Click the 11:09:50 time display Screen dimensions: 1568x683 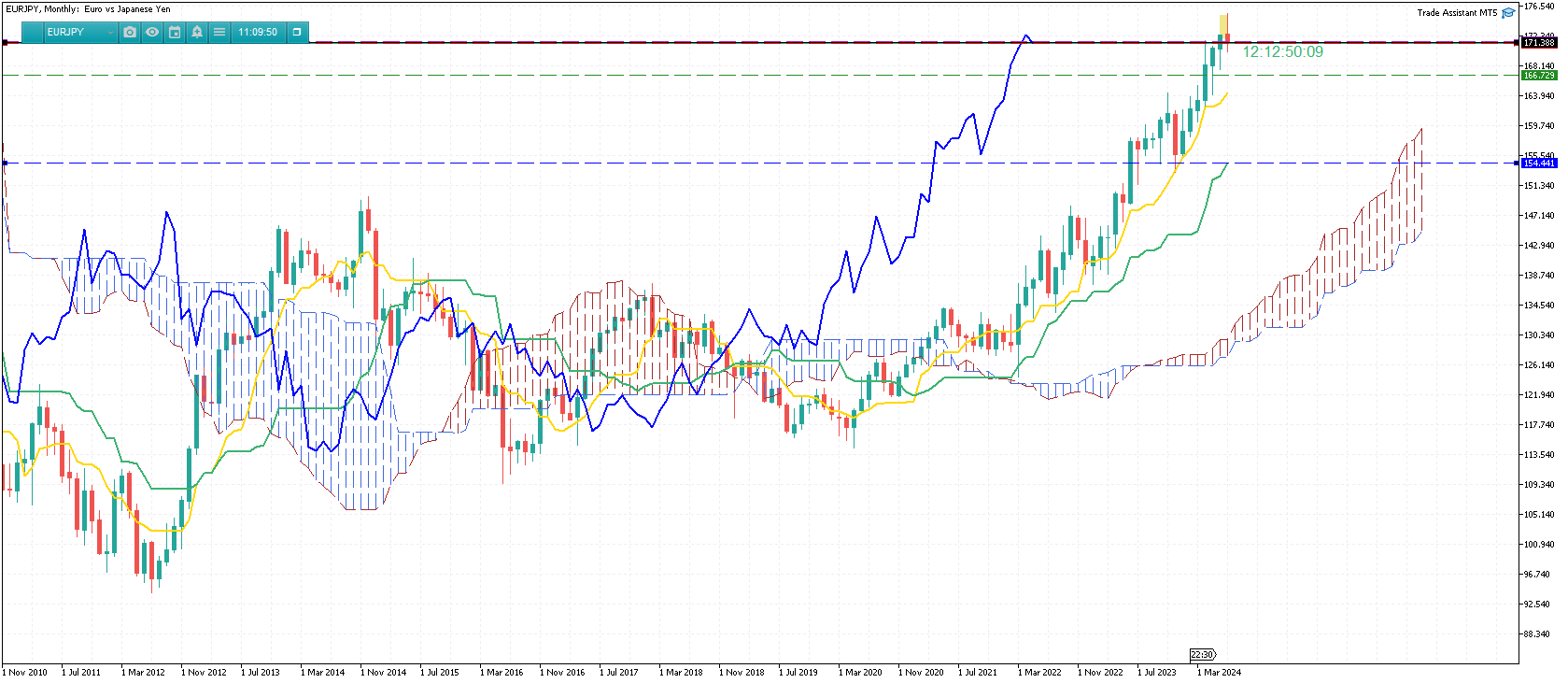[258, 32]
